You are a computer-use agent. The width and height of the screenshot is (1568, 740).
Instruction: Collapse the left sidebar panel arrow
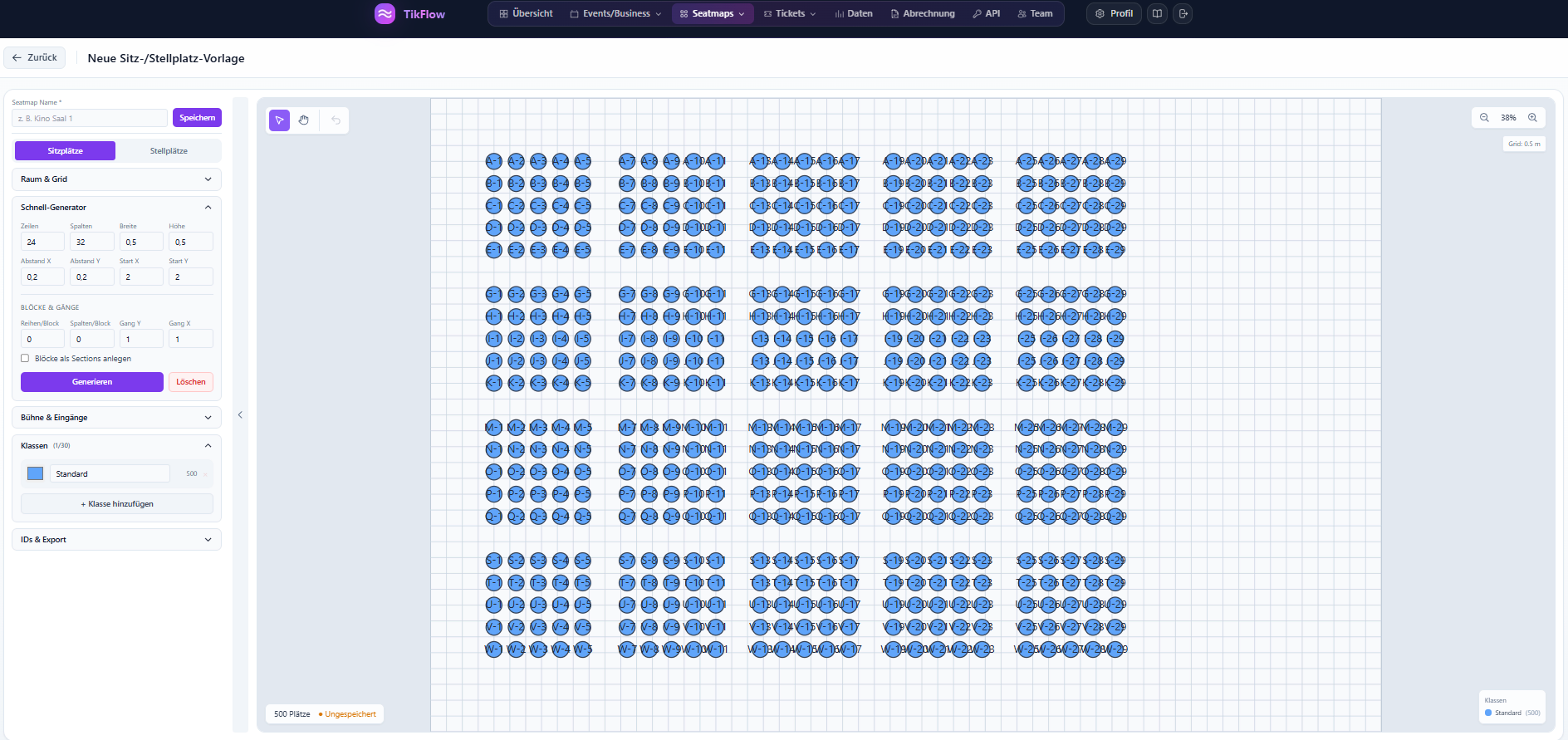tap(240, 414)
